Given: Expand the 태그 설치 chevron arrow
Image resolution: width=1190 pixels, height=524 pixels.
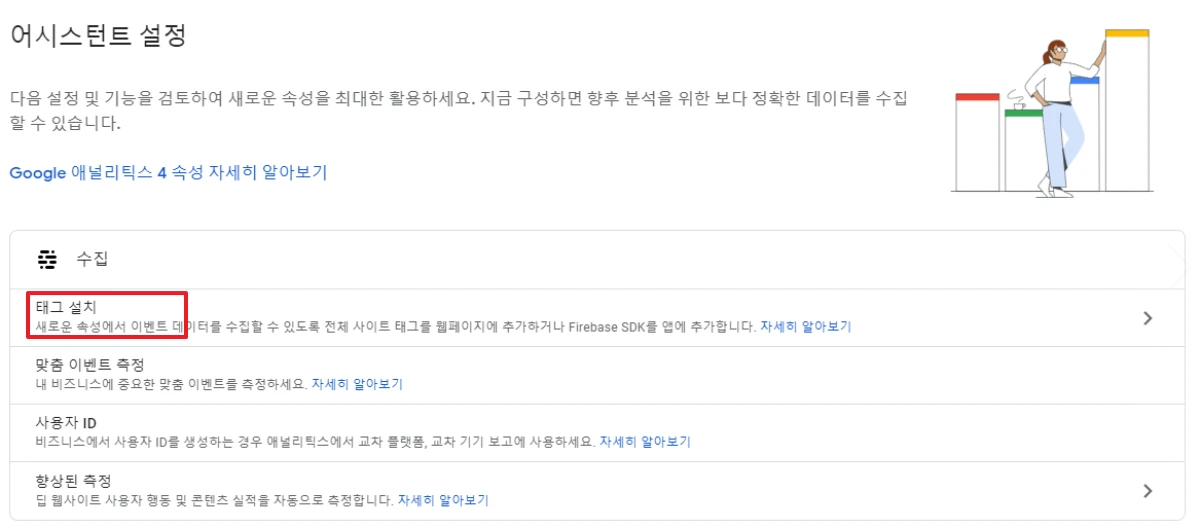Looking at the screenshot, I should click(x=1147, y=319).
